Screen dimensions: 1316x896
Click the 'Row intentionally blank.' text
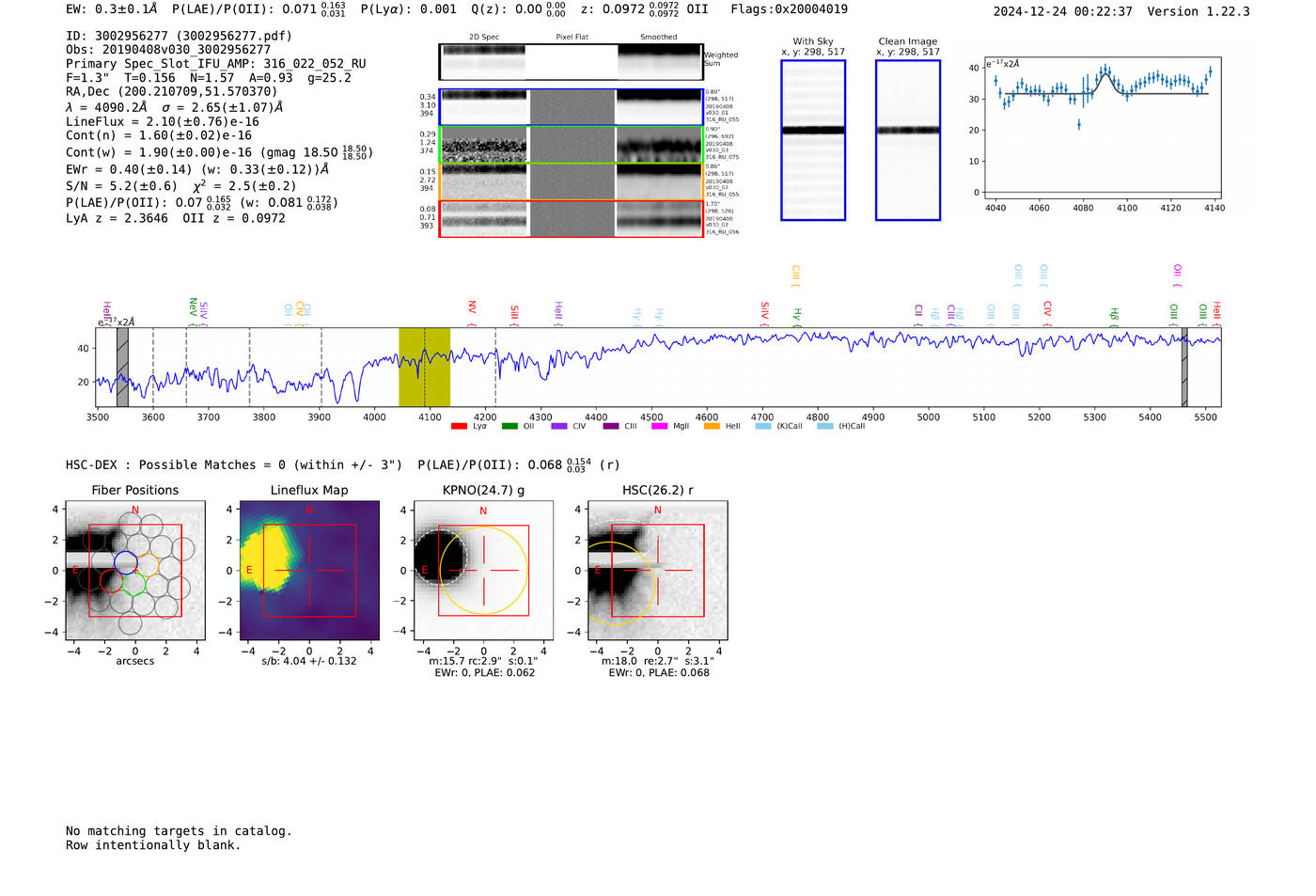point(153,845)
